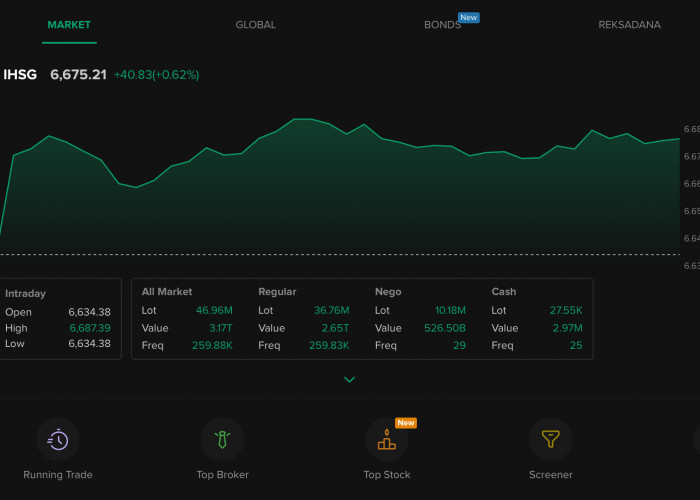Click the New badge on Top Stock
This screenshot has height=500, width=700.
point(405,423)
